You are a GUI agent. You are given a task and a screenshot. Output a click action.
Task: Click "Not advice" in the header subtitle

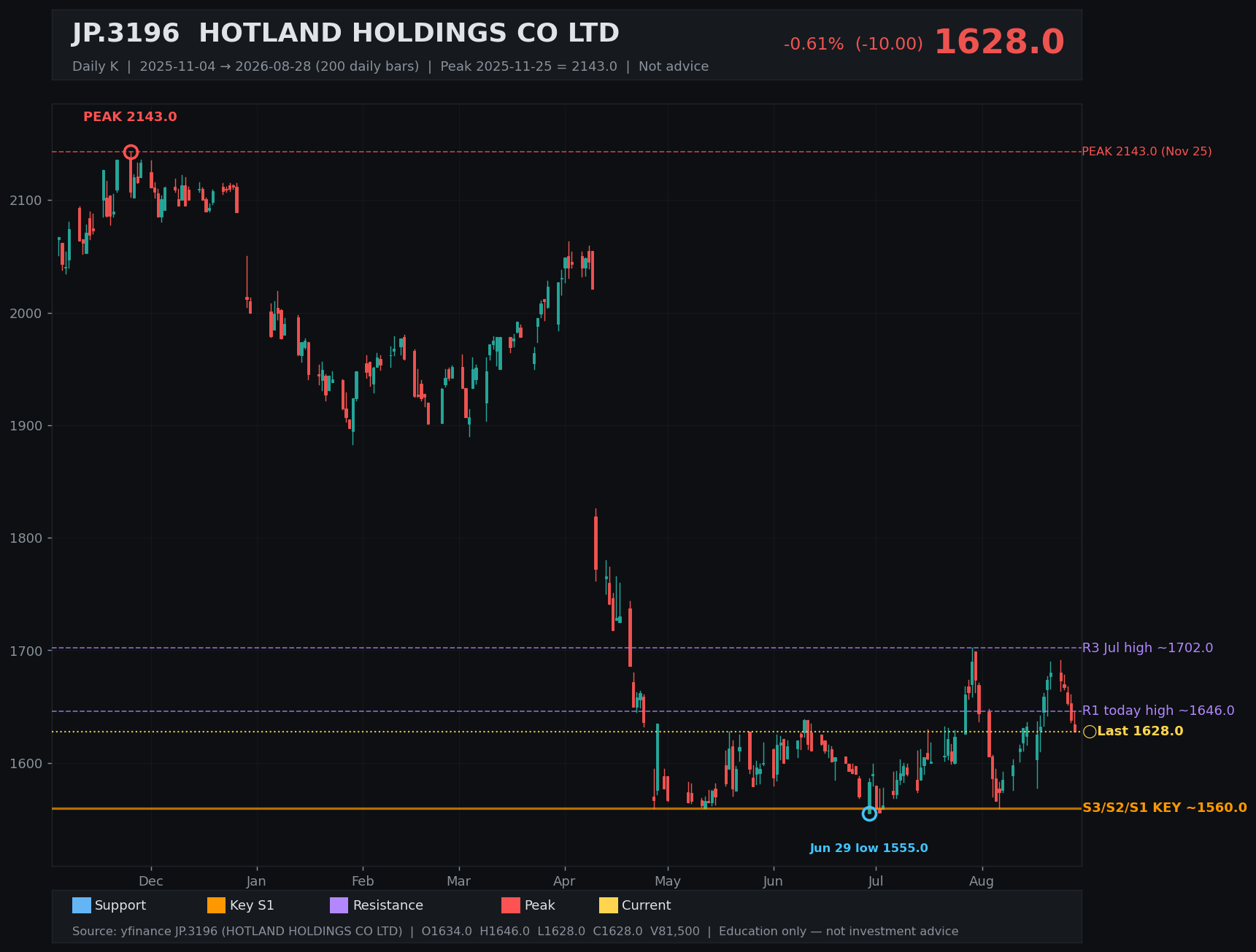(x=674, y=66)
